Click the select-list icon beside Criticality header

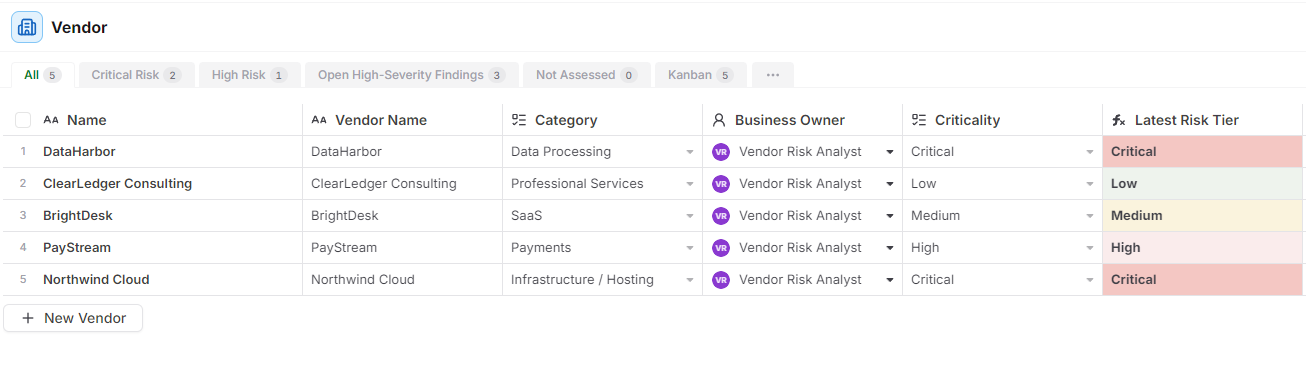tap(919, 120)
